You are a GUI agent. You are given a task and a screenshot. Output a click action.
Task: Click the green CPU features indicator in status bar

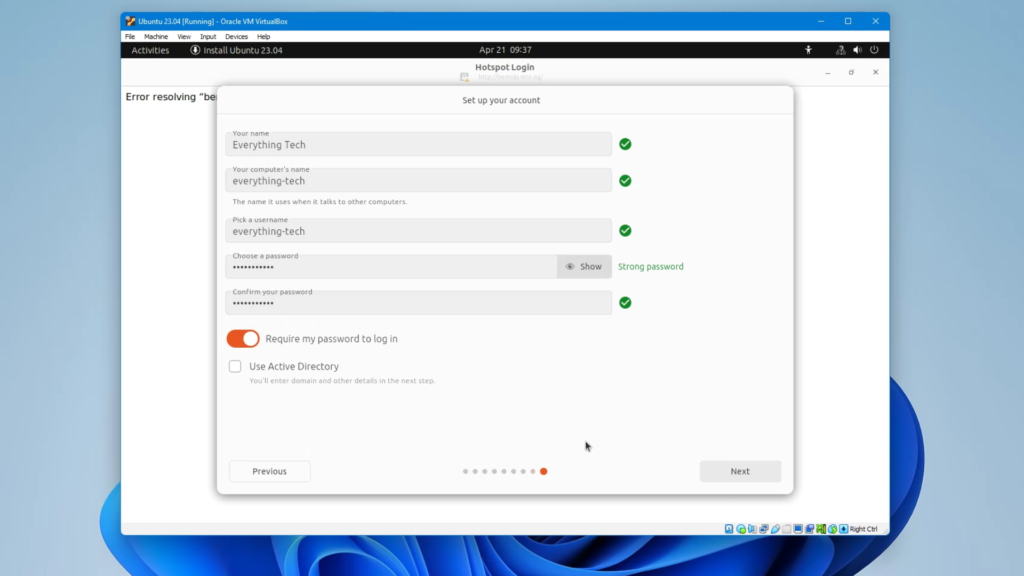821,529
